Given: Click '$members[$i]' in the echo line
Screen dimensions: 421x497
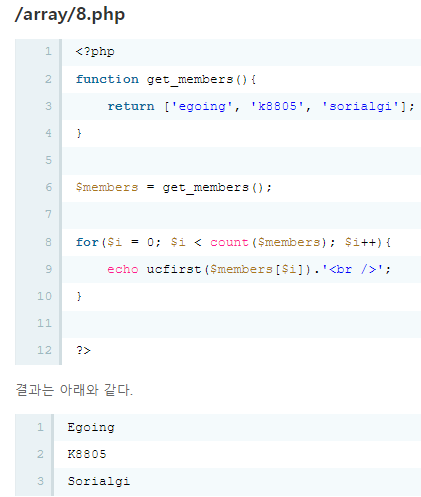Looking at the screenshot, I should (257, 269).
